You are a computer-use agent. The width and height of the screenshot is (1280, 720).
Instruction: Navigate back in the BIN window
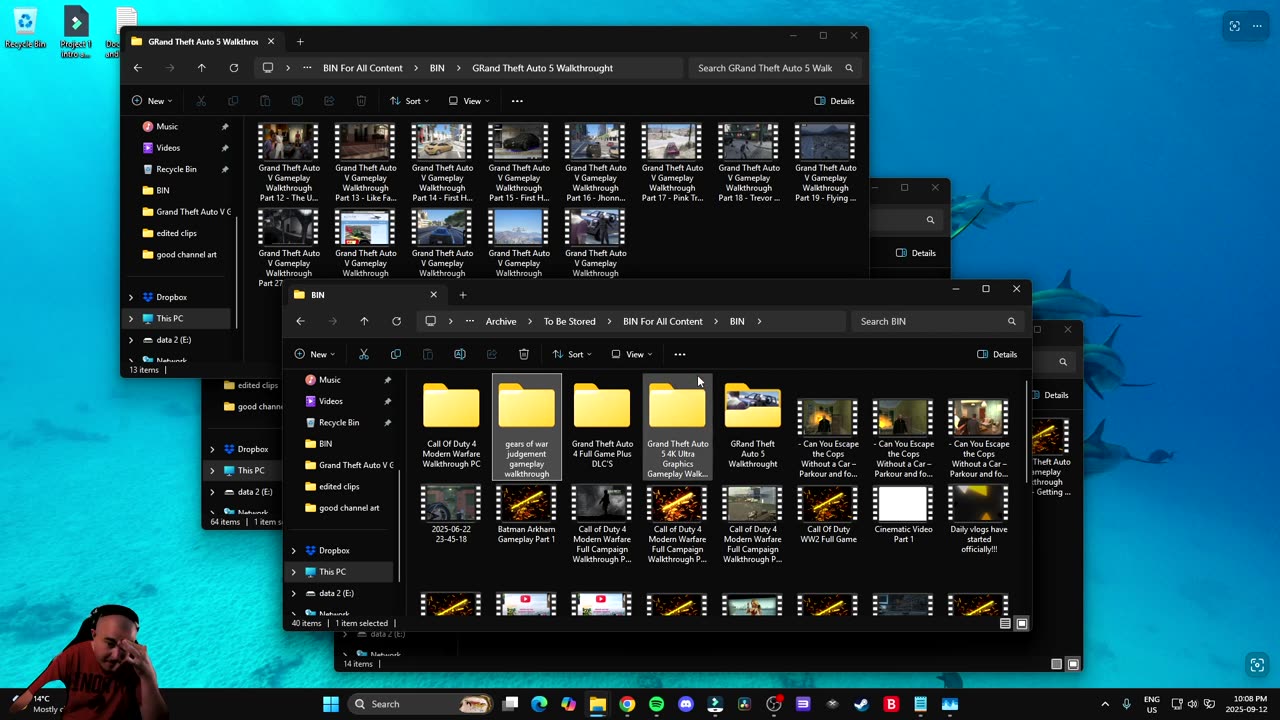click(x=300, y=321)
